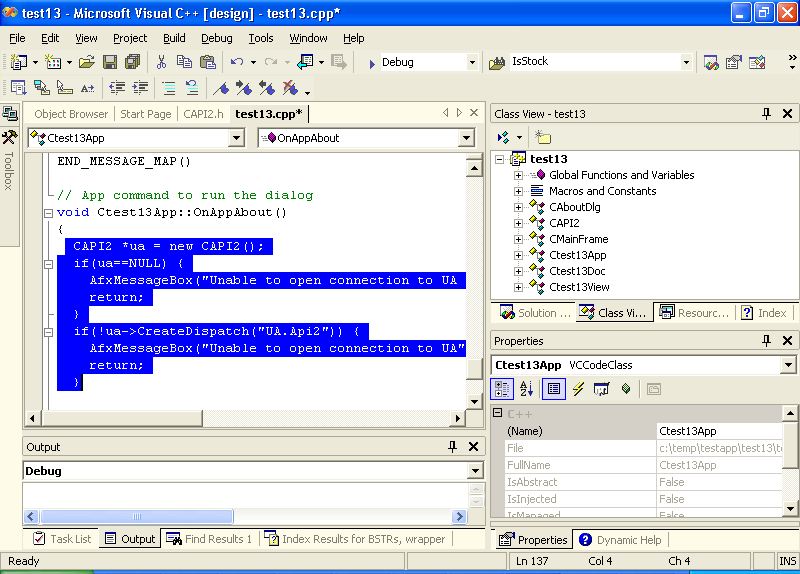Click the Clear All Bookmarks icon
The image size is (800, 574).
(x=290, y=88)
